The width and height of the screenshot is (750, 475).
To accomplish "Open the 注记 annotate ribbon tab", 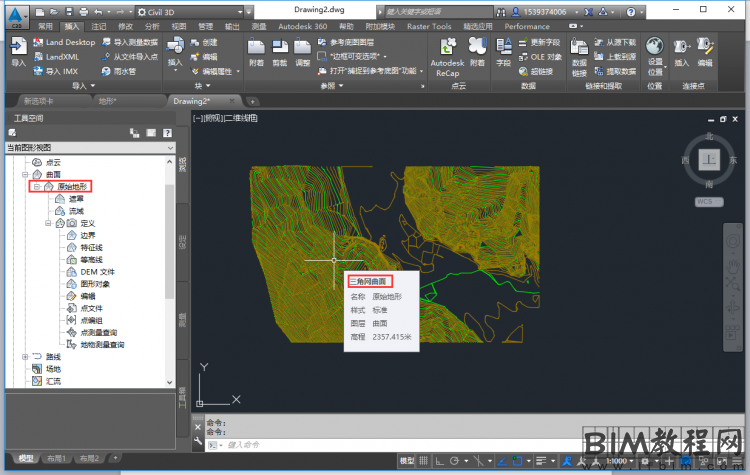I will coord(99,26).
